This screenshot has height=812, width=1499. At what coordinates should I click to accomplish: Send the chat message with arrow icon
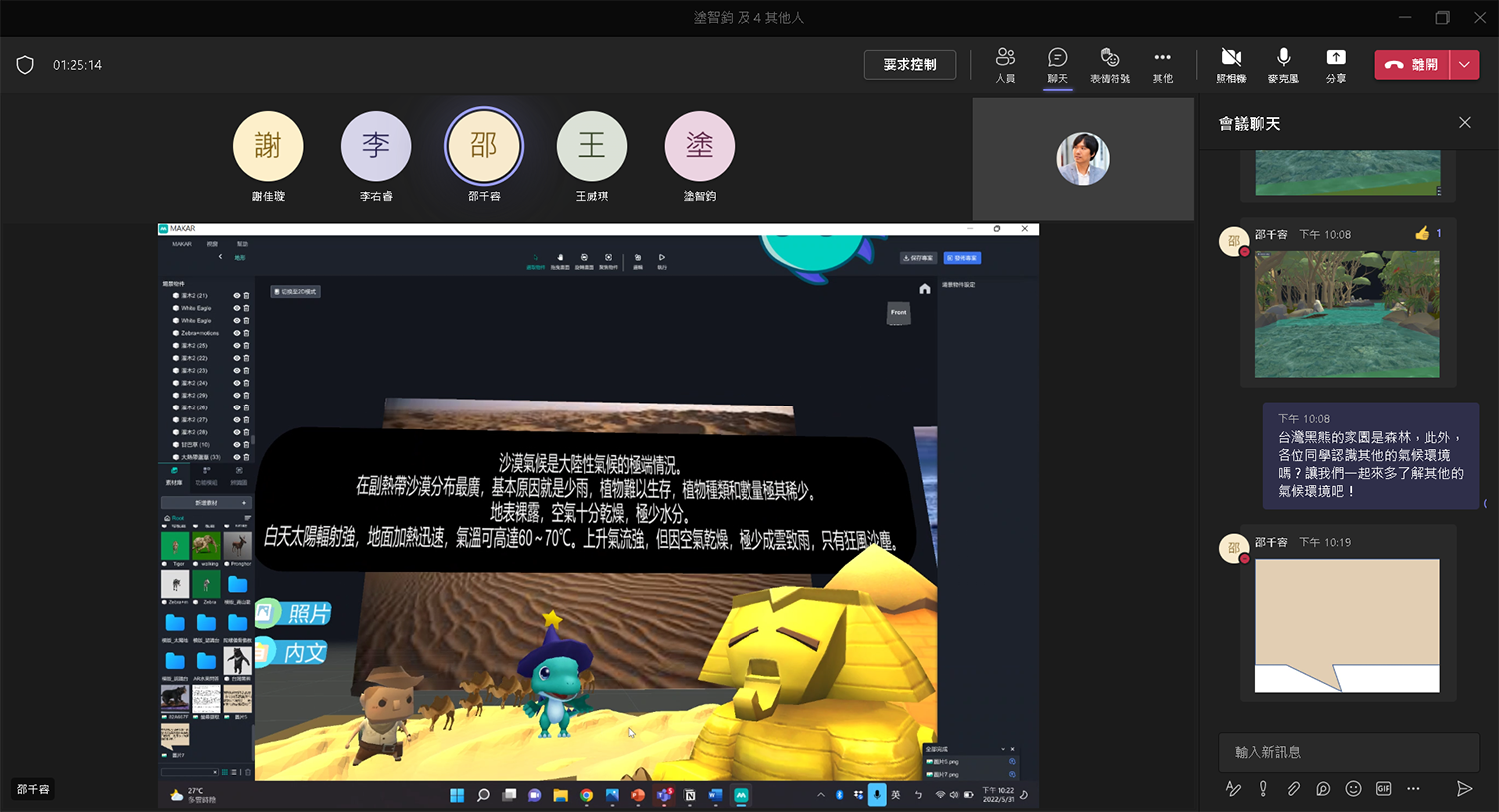click(1464, 789)
